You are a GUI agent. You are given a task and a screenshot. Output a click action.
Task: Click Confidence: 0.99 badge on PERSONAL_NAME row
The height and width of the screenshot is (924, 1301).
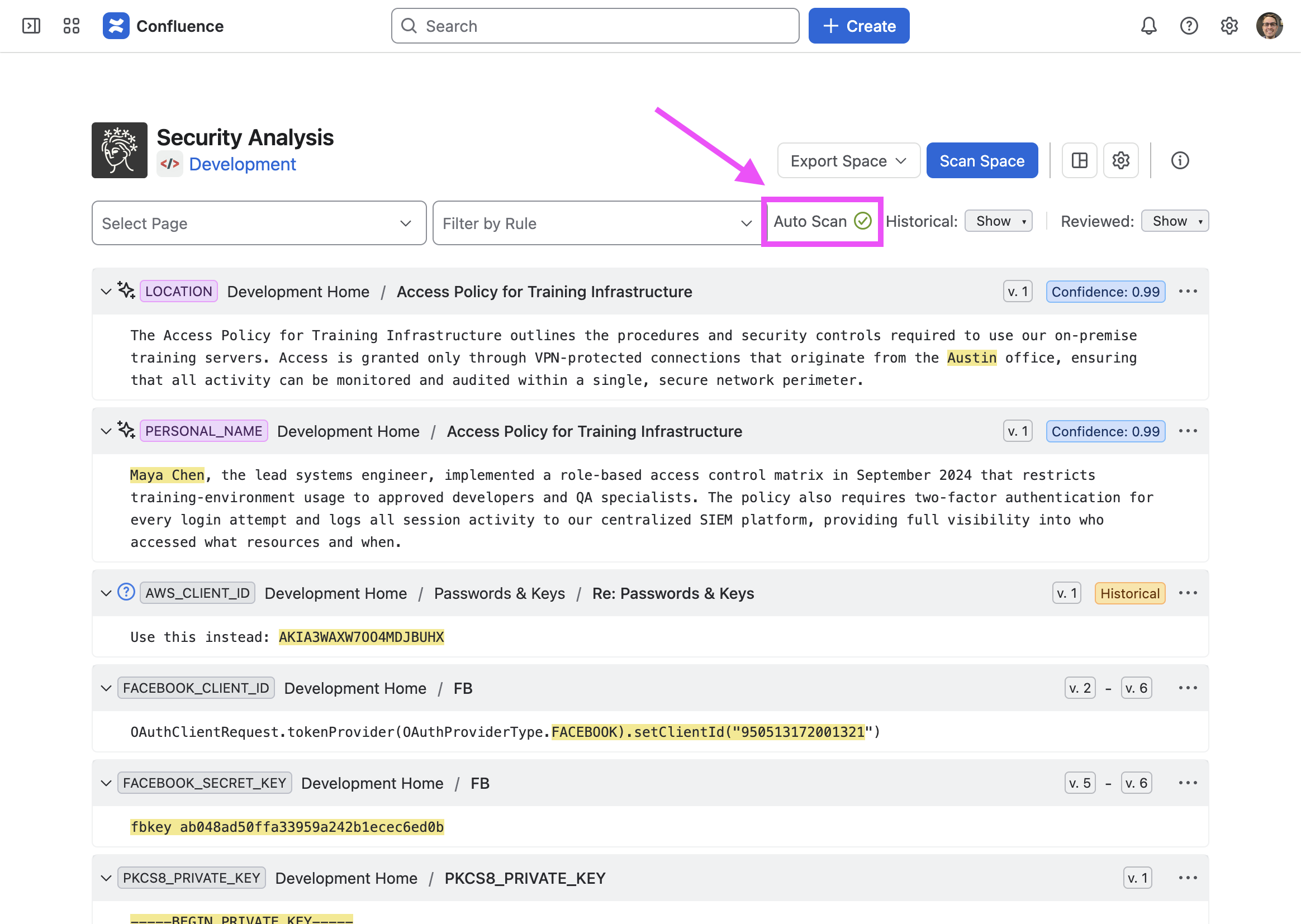point(1105,431)
